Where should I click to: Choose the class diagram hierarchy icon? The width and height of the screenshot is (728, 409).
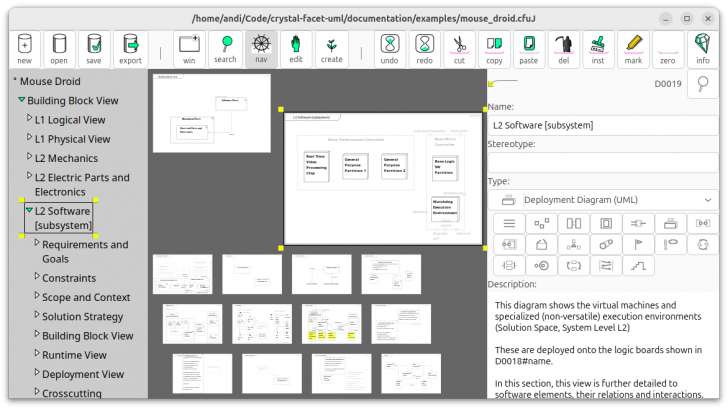(x=574, y=244)
